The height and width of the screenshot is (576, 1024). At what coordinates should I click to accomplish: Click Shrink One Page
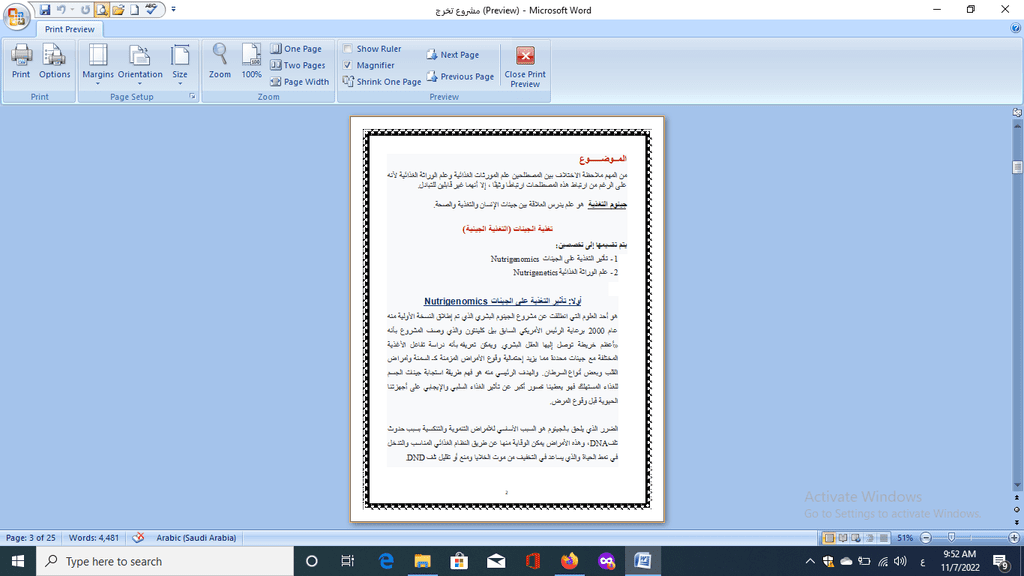click(x=382, y=82)
